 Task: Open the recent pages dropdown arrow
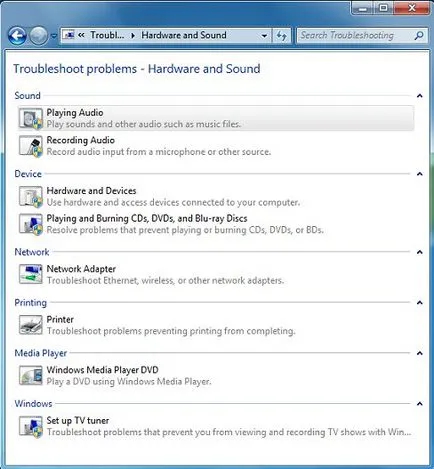tap(54, 36)
